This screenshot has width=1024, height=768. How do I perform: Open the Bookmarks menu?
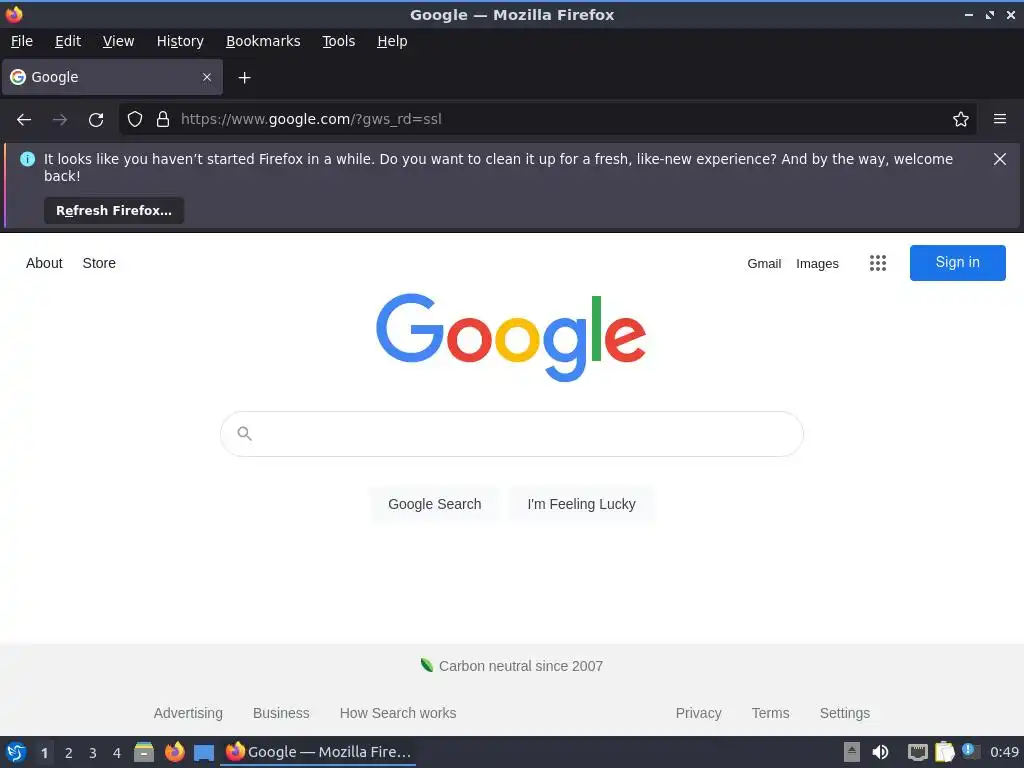coord(263,41)
